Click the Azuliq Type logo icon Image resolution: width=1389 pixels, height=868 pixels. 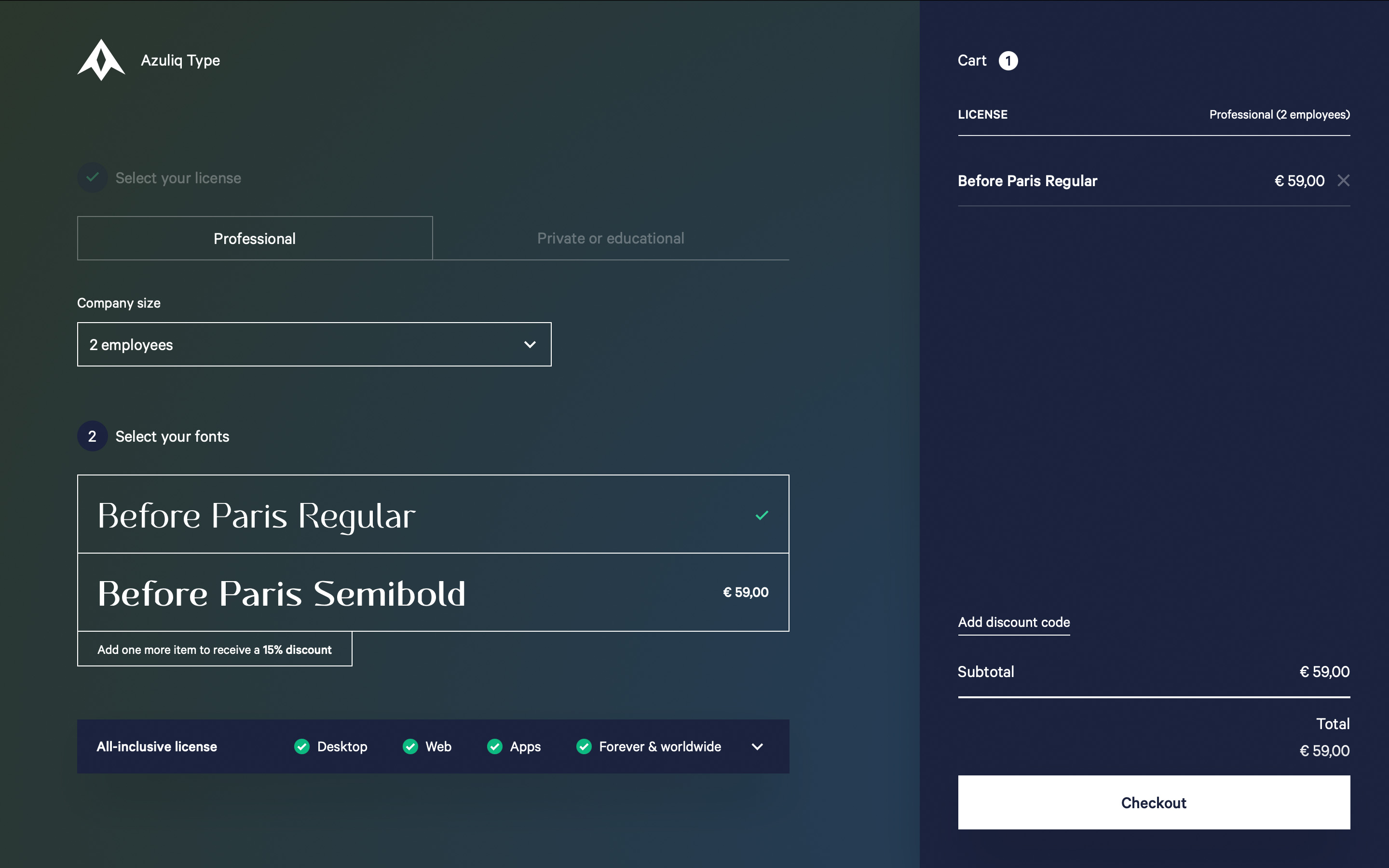[101, 60]
